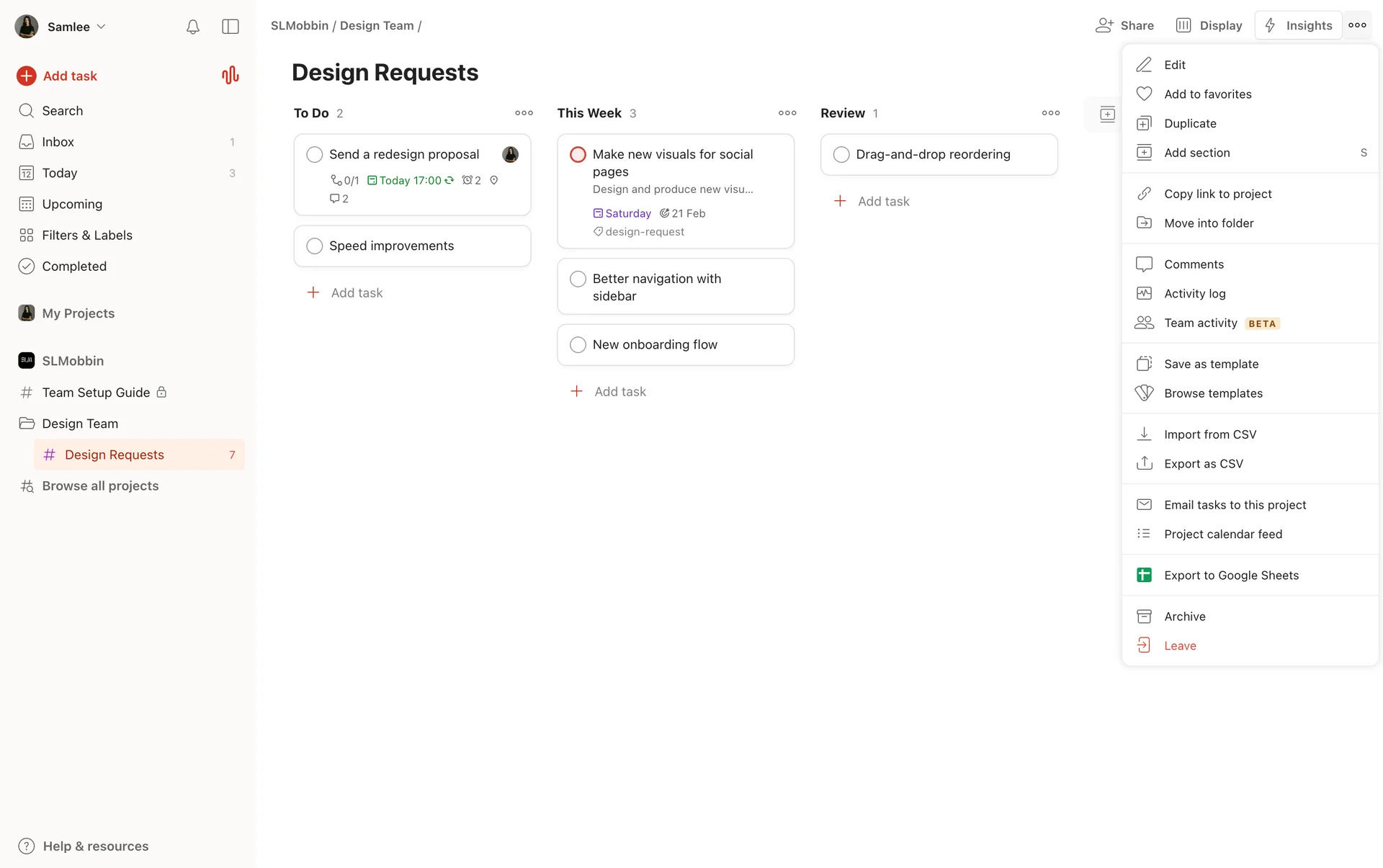Open the To Do column options menu
1383x868 pixels.
[x=524, y=113]
